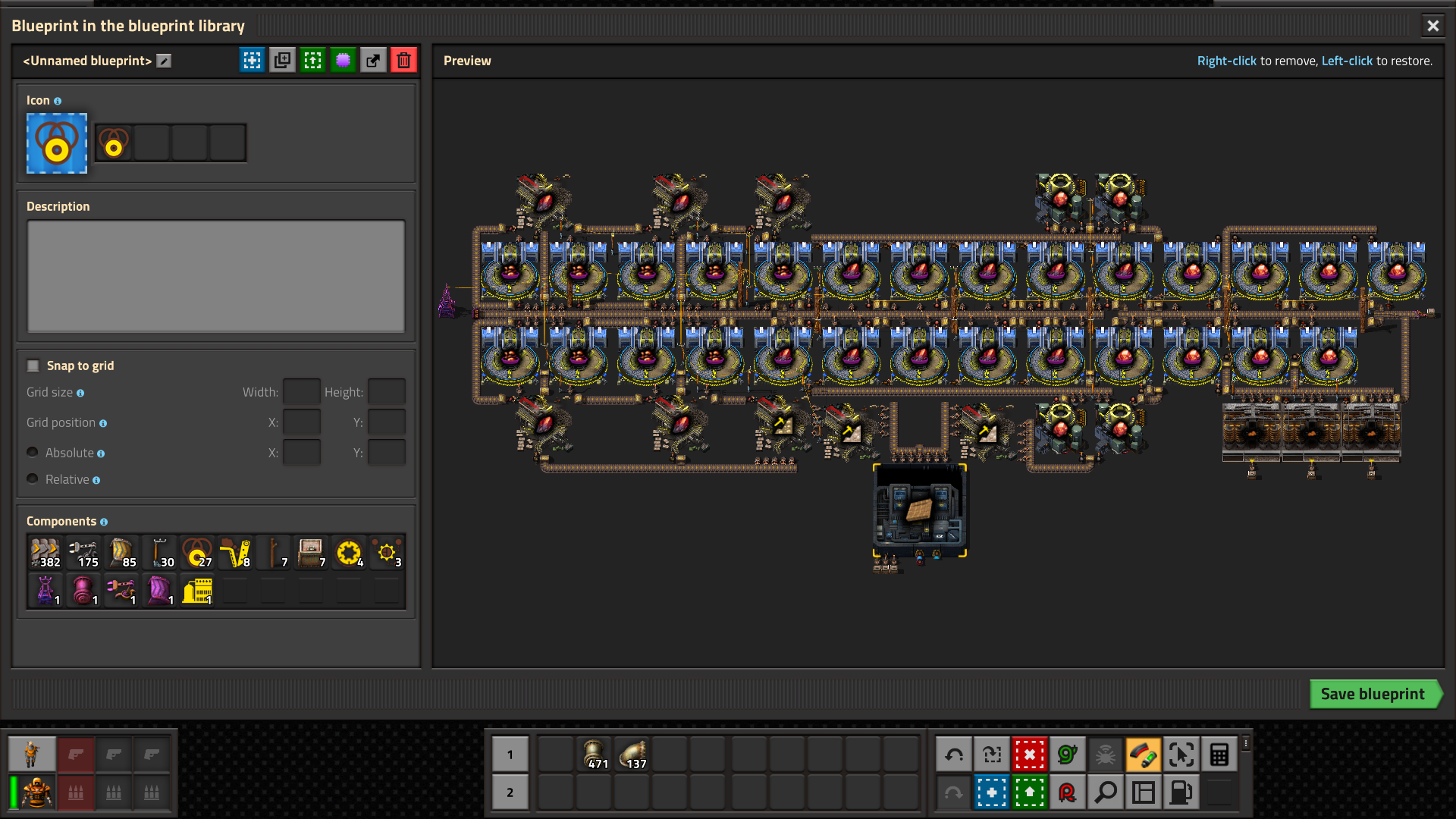The width and height of the screenshot is (1456, 819).
Task: Click the Grid position X field
Action: tap(302, 422)
